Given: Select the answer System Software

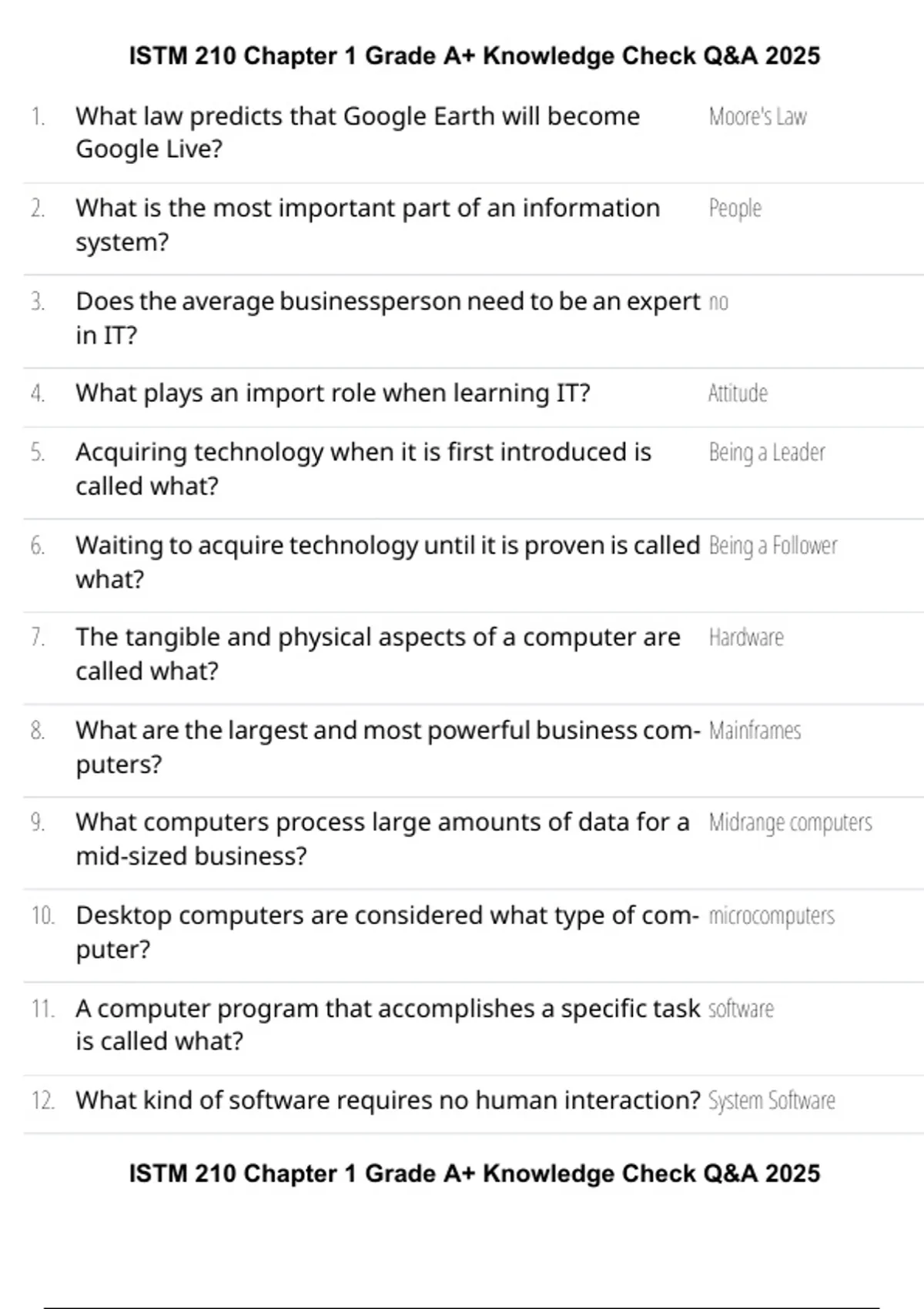Looking at the screenshot, I should [772, 1101].
